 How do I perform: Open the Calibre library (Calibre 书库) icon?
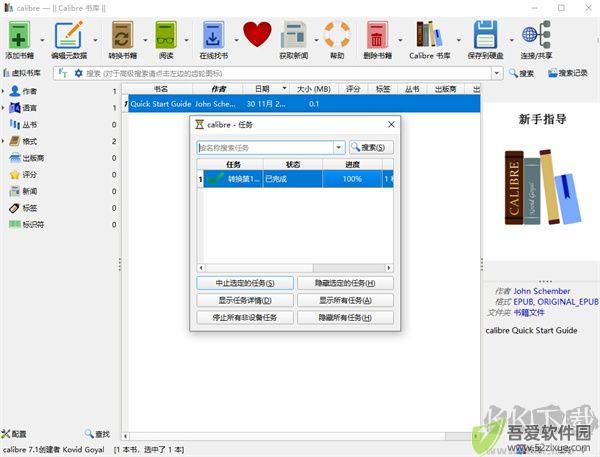[x=429, y=34]
